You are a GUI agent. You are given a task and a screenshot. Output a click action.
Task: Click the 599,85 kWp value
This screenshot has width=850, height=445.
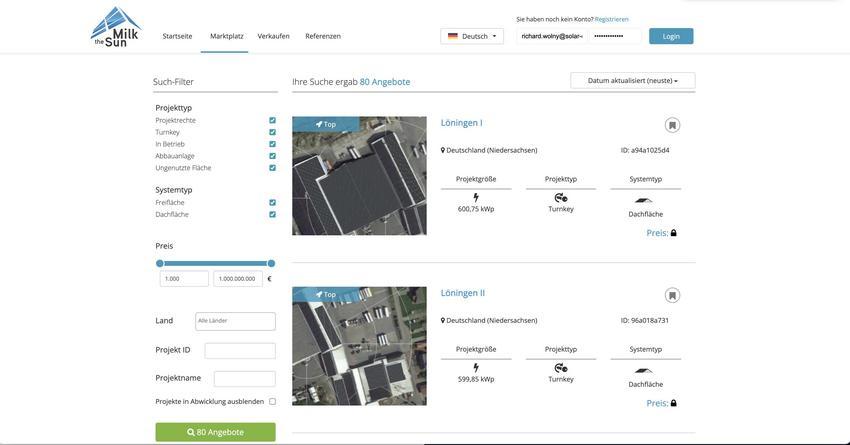tap(476, 379)
